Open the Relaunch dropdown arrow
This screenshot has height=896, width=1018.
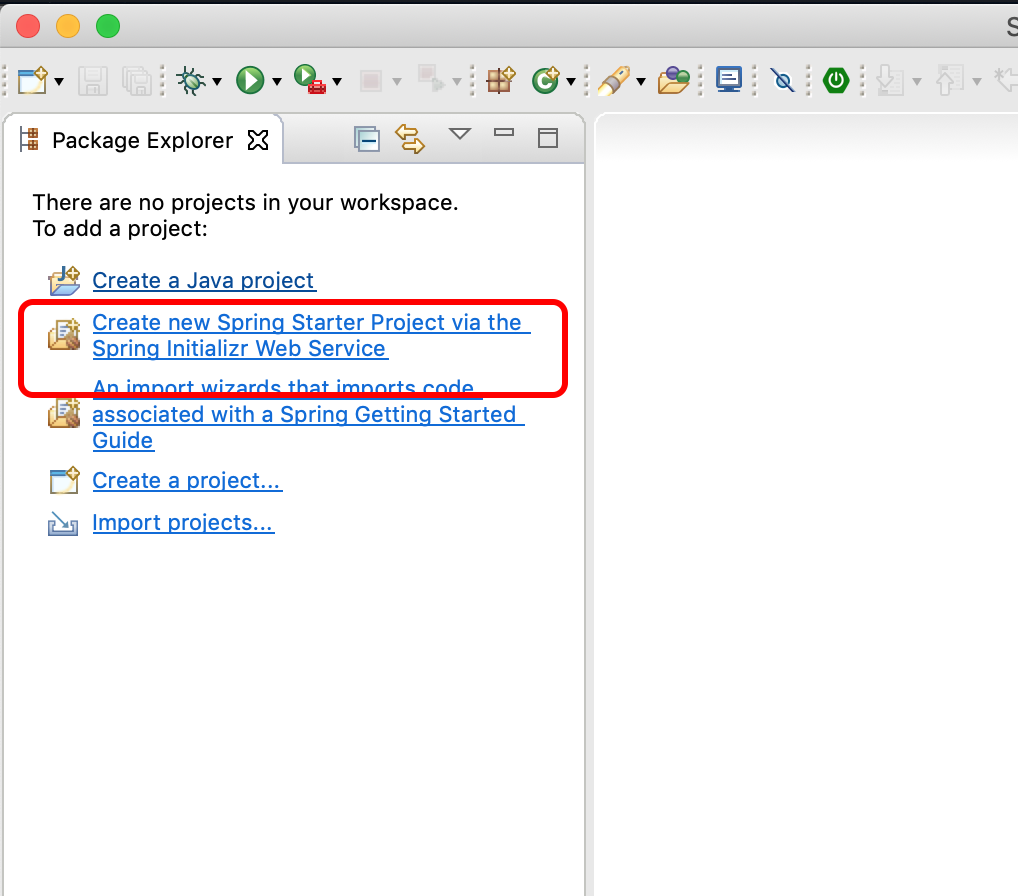point(456,82)
